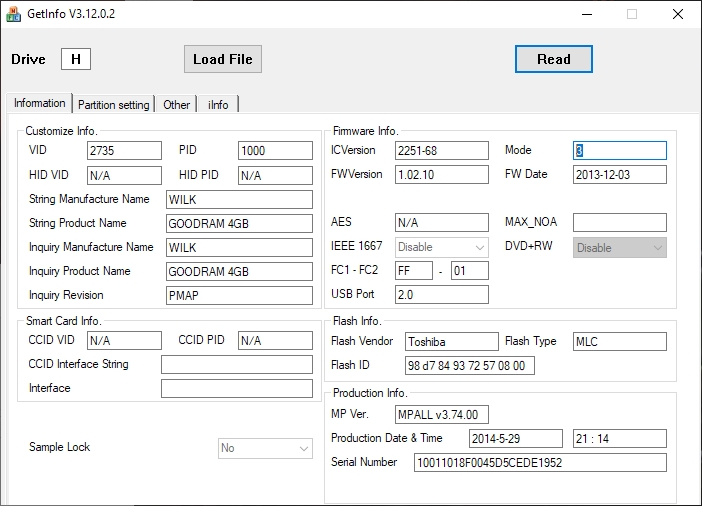Minimize the GetInfo window
702x506 pixels.
(x=587, y=14)
